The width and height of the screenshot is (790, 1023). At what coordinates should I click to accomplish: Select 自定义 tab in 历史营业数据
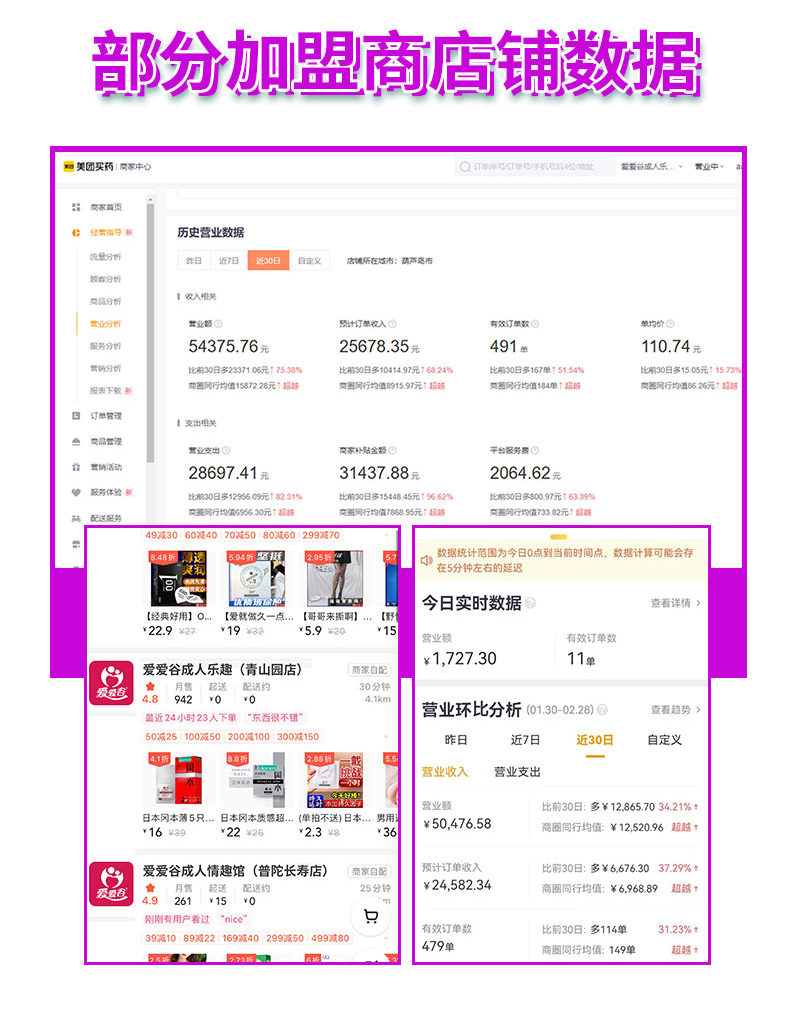pyautogui.click(x=309, y=260)
